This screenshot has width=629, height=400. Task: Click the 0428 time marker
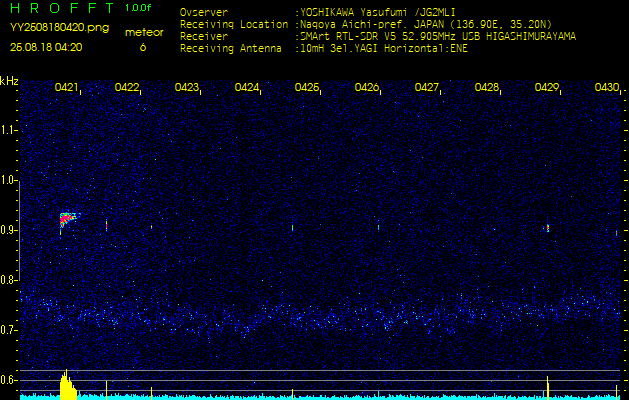487,87
